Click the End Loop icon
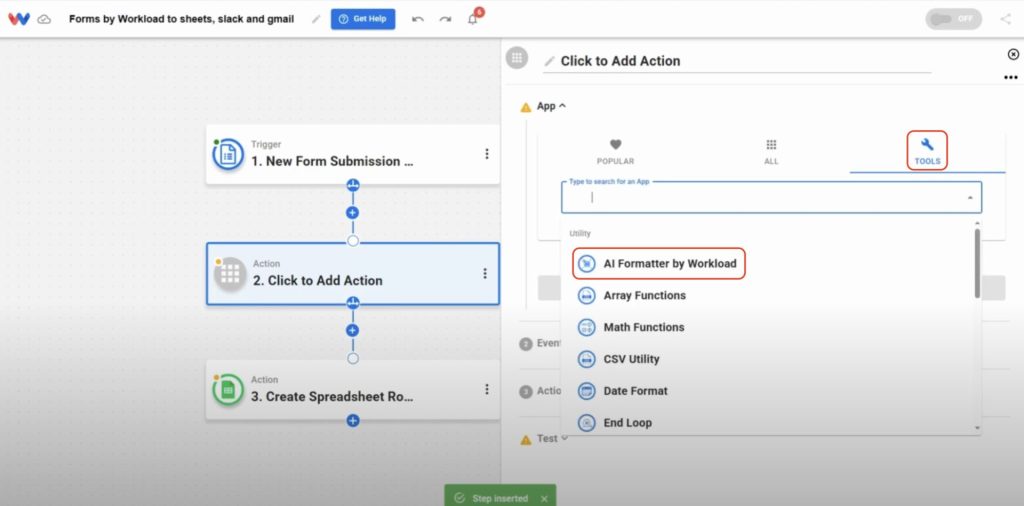 point(586,422)
